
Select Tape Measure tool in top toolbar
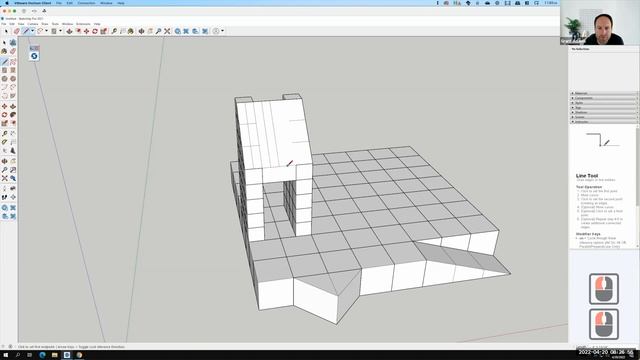click(114, 31)
